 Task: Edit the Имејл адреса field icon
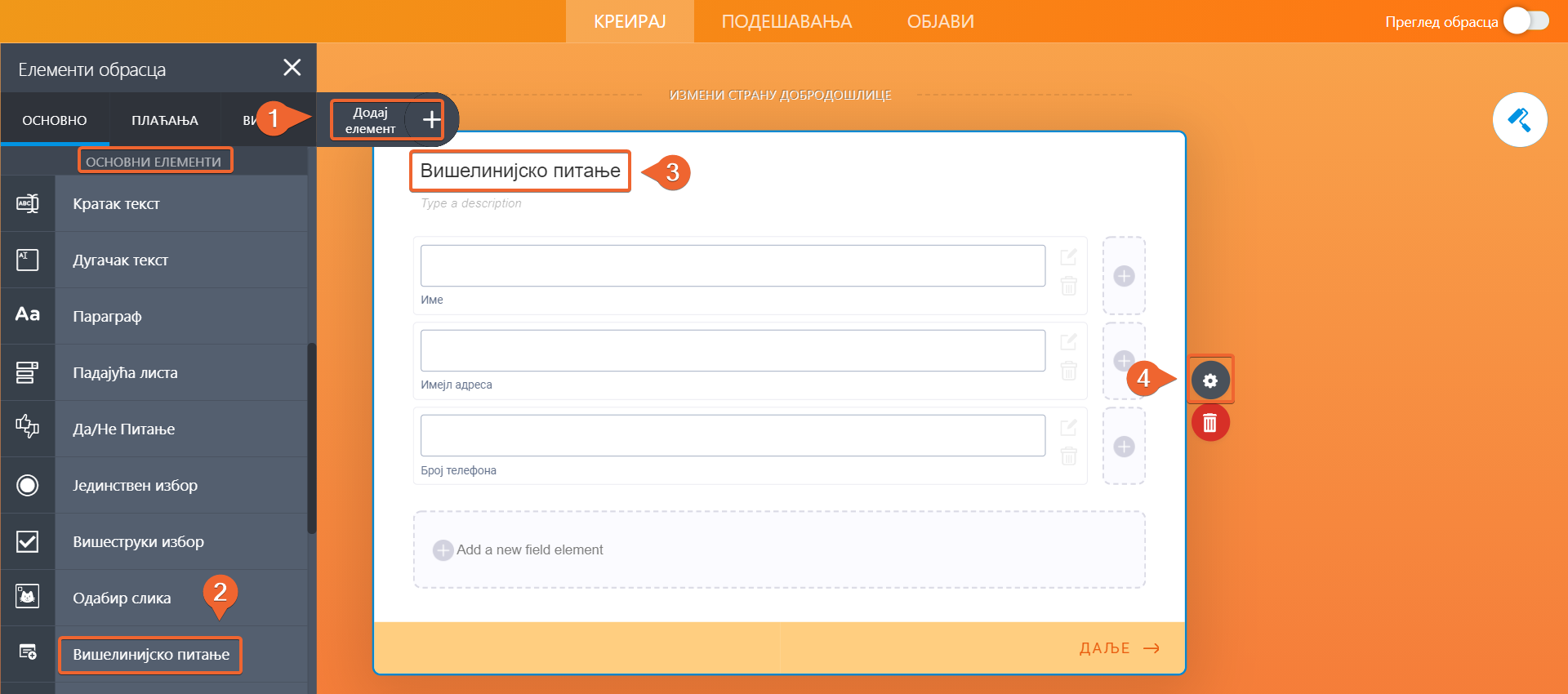1068,342
